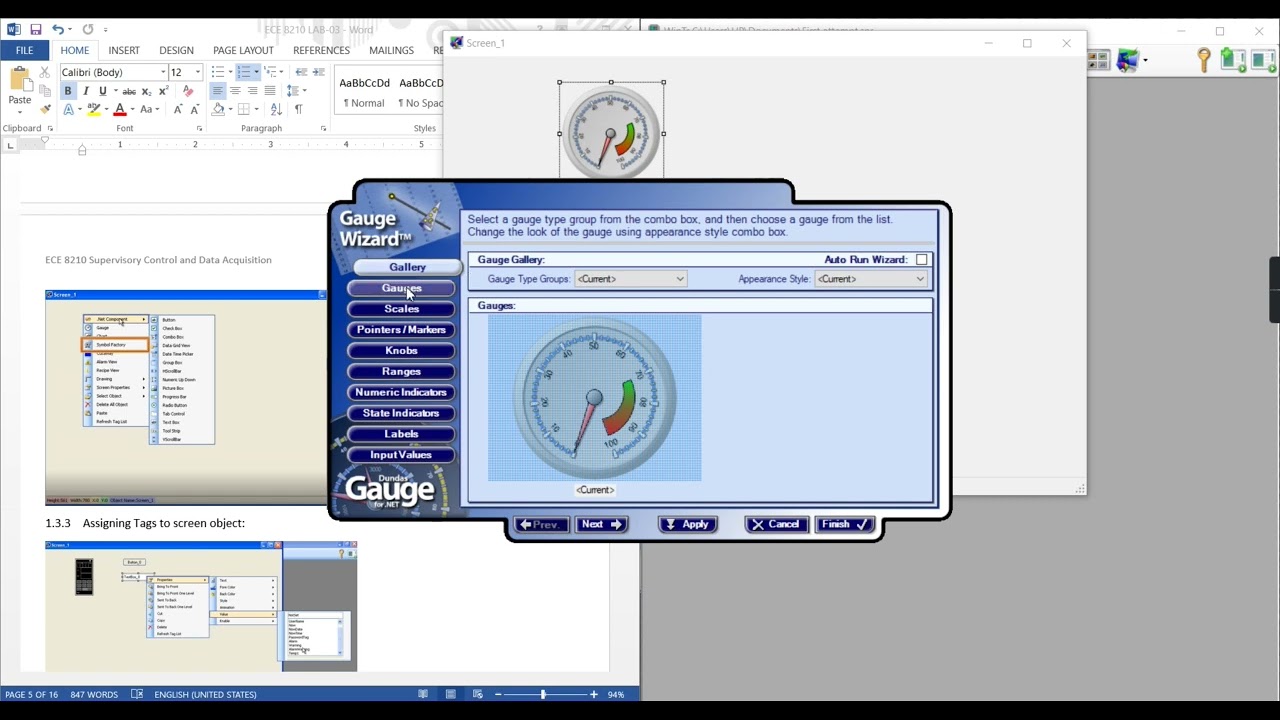Open multilevel list options
The height and width of the screenshot is (720, 1280).
pyautogui.click(x=271, y=72)
